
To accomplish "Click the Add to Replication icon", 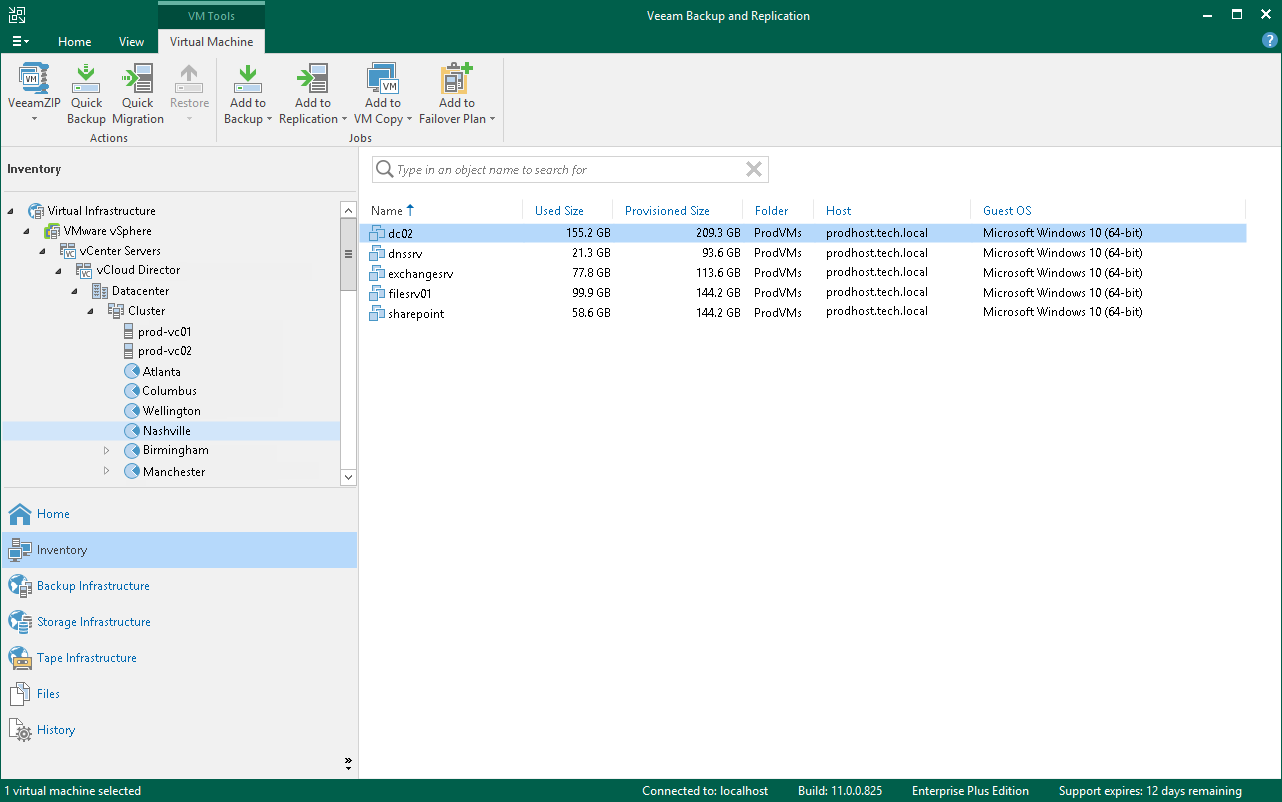I will point(313,79).
